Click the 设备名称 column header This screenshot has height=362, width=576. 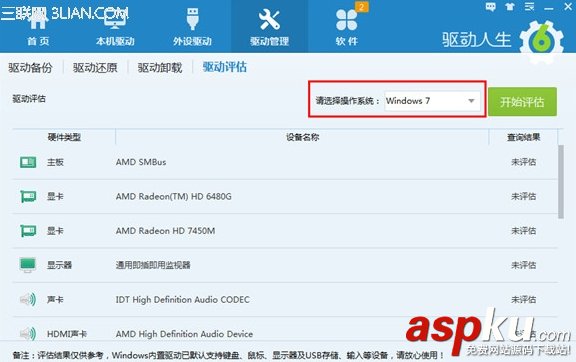click(x=302, y=137)
